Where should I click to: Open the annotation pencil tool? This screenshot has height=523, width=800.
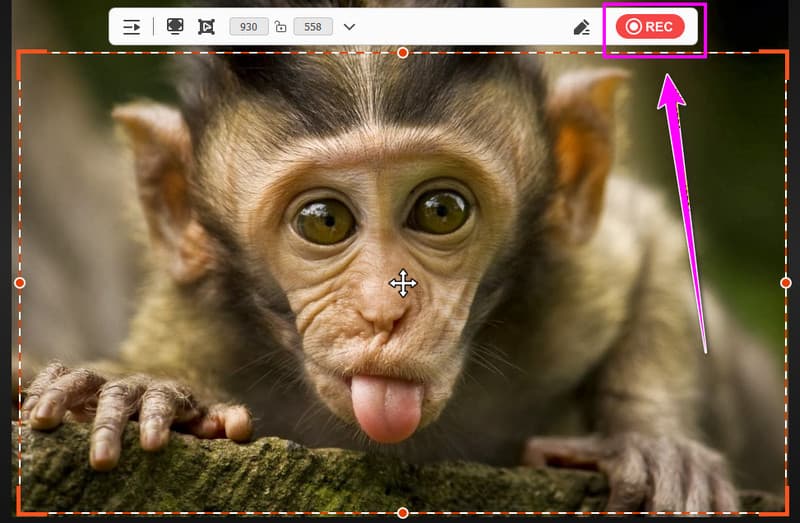coord(582,27)
